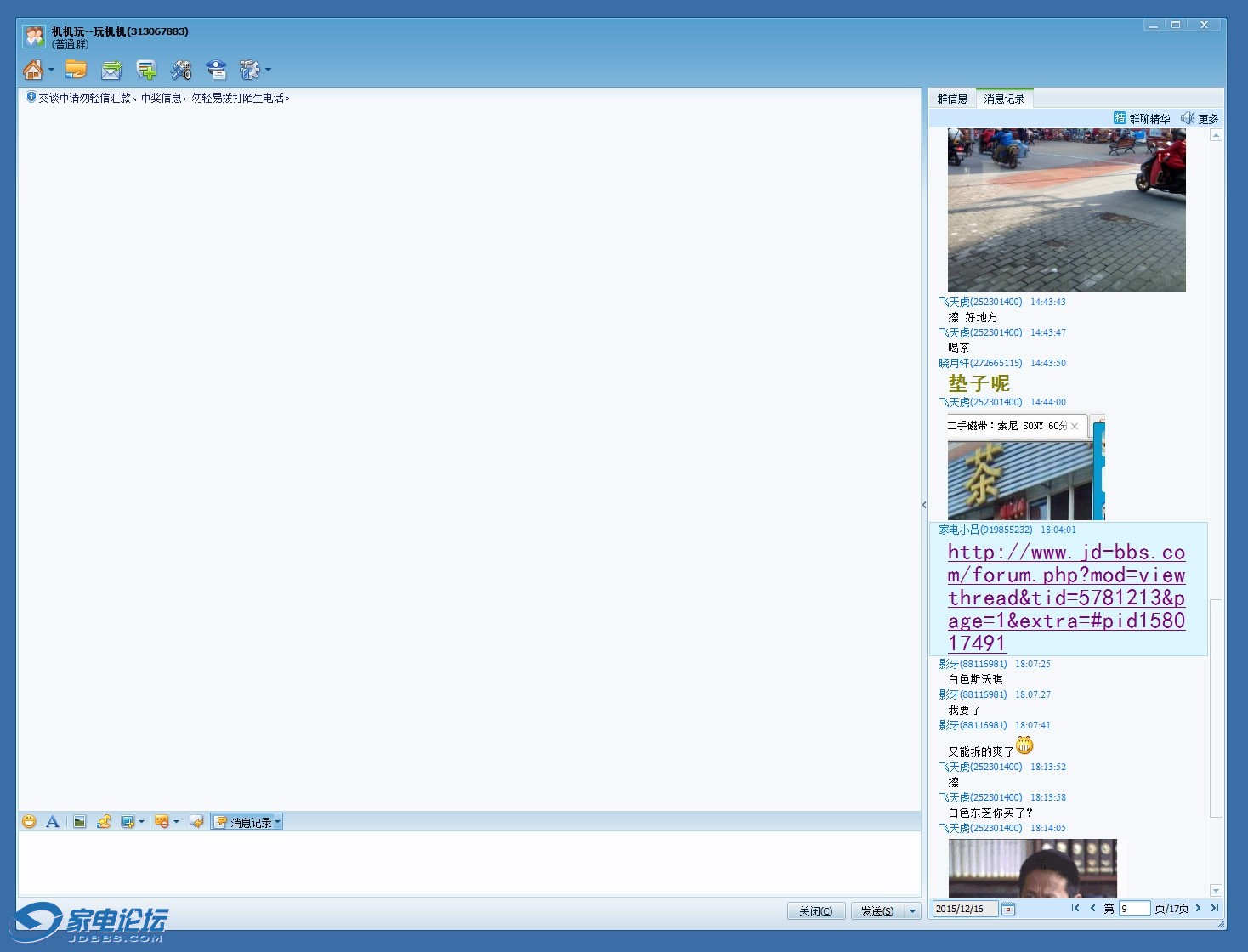Open 群聊精华 highlights
This screenshot has height=952, width=1248.
pyautogui.click(x=1142, y=118)
